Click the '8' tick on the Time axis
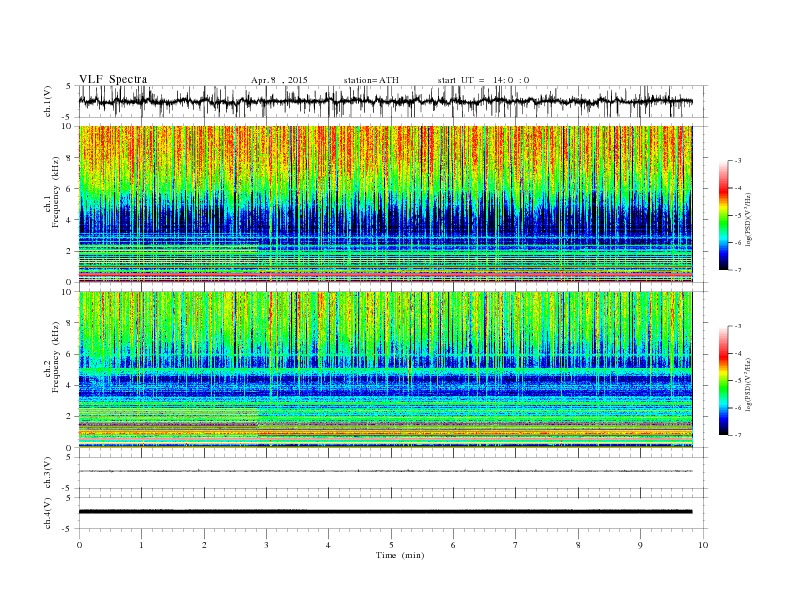 [x=578, y=545]
